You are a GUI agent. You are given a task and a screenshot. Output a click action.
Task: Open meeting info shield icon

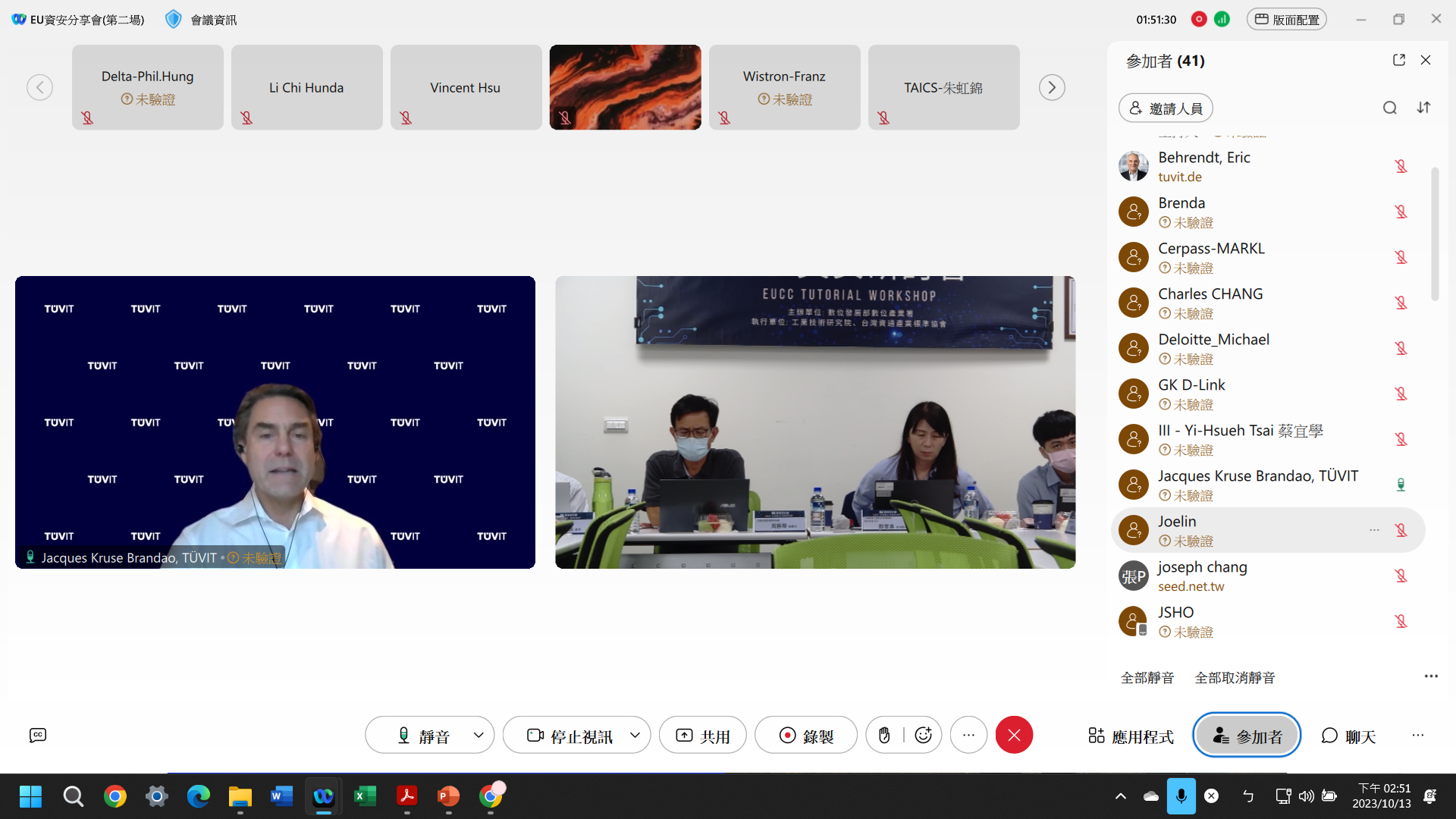point(174,19)
